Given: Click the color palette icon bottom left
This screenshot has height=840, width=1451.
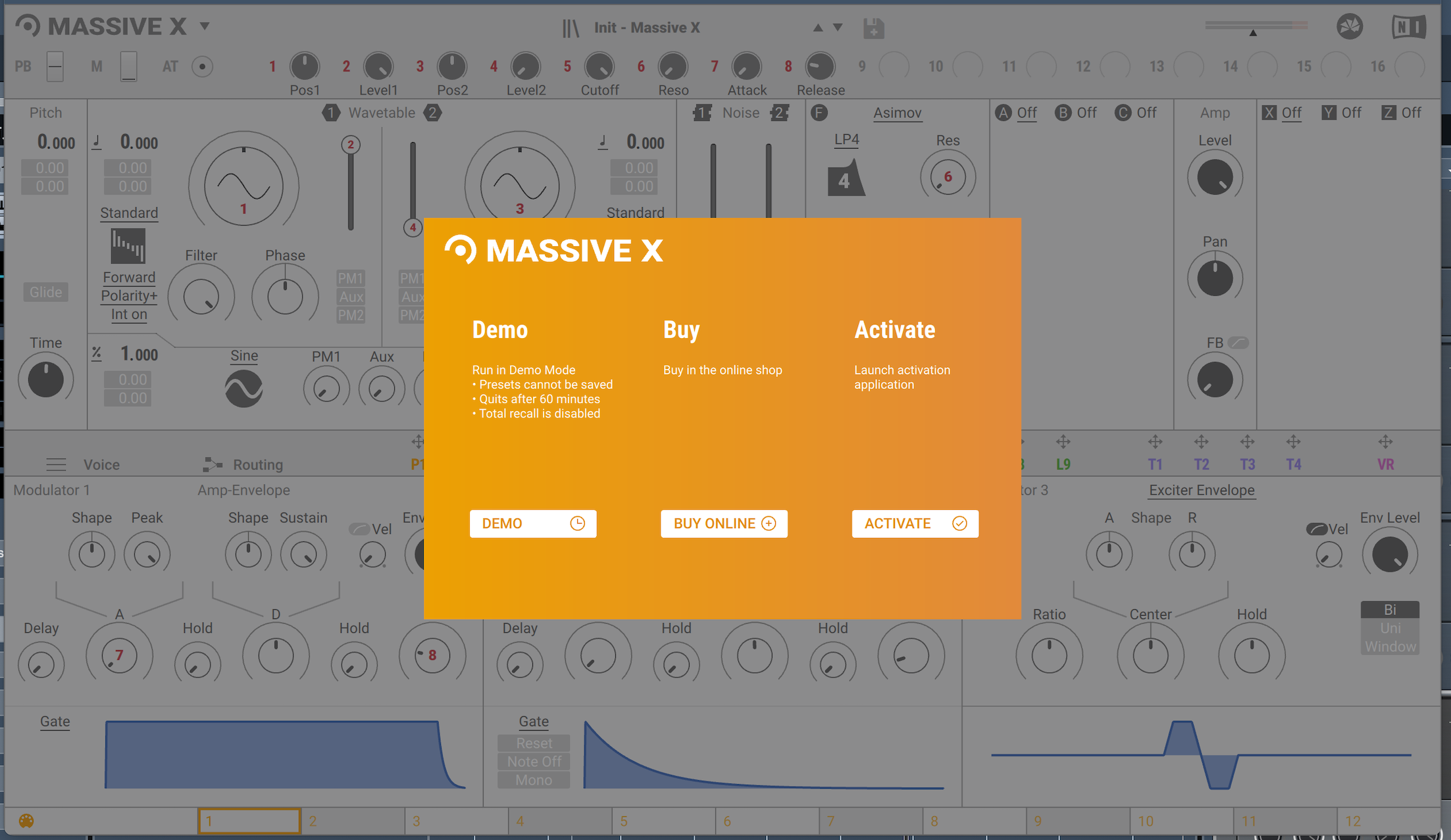Looking at the screenshot, I should point(26,821).
